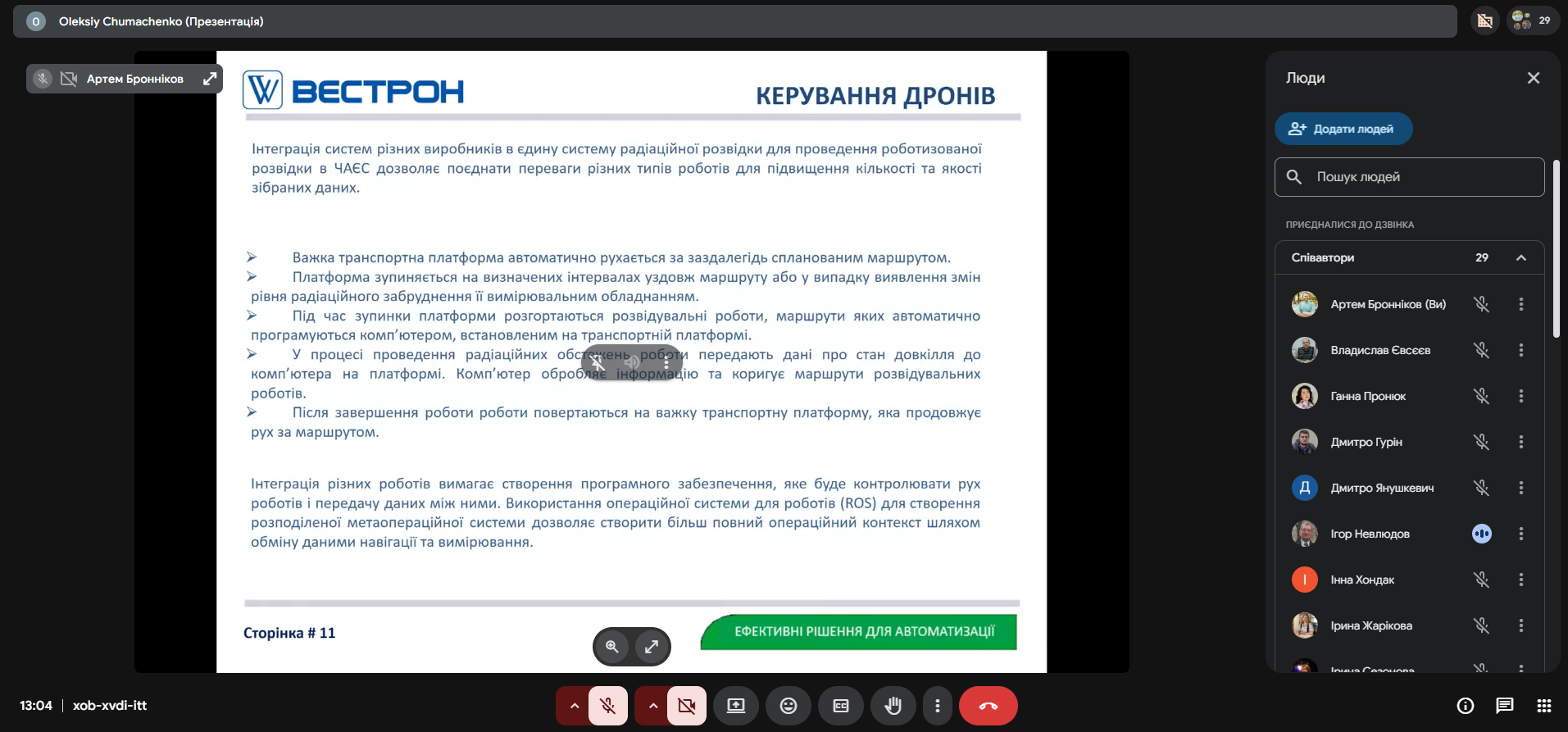Image resolution: width=1568 pixels, height=732 pixels.
Task: Open the activities grid icon
Action: [1543, 706]
